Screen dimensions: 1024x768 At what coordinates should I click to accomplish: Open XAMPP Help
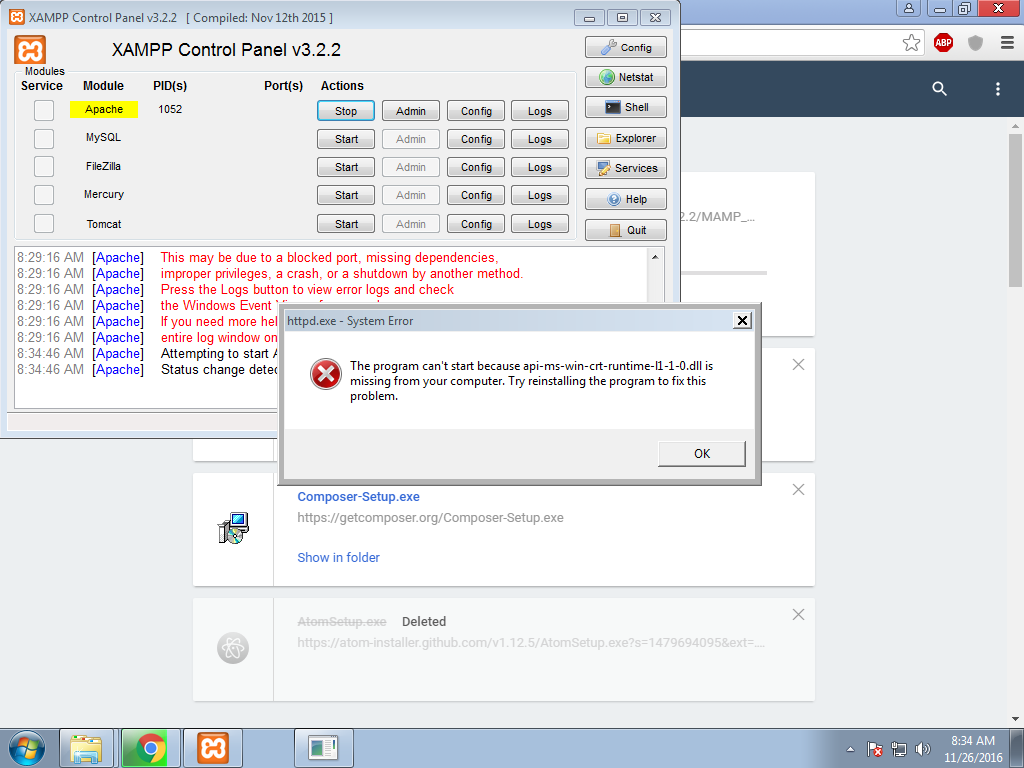point(626,199)
